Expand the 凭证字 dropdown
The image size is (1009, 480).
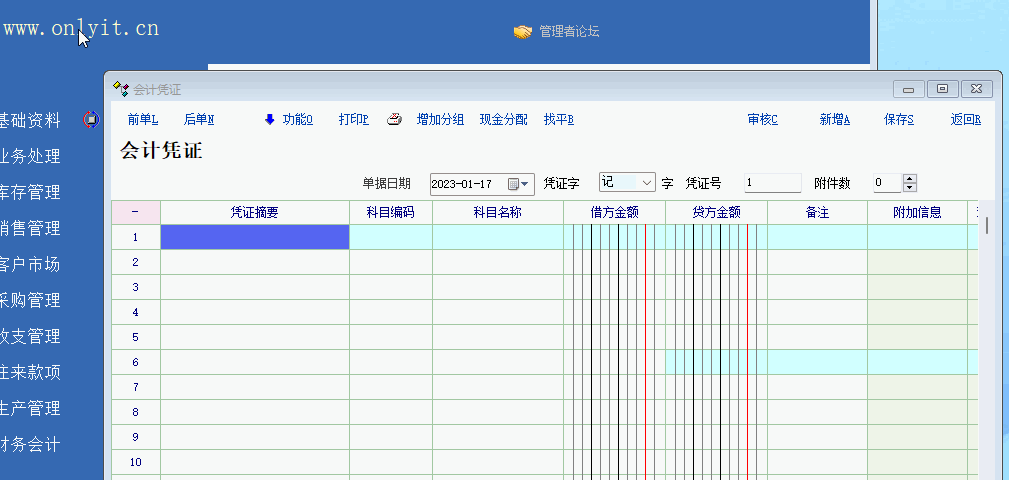coord(646,183)
